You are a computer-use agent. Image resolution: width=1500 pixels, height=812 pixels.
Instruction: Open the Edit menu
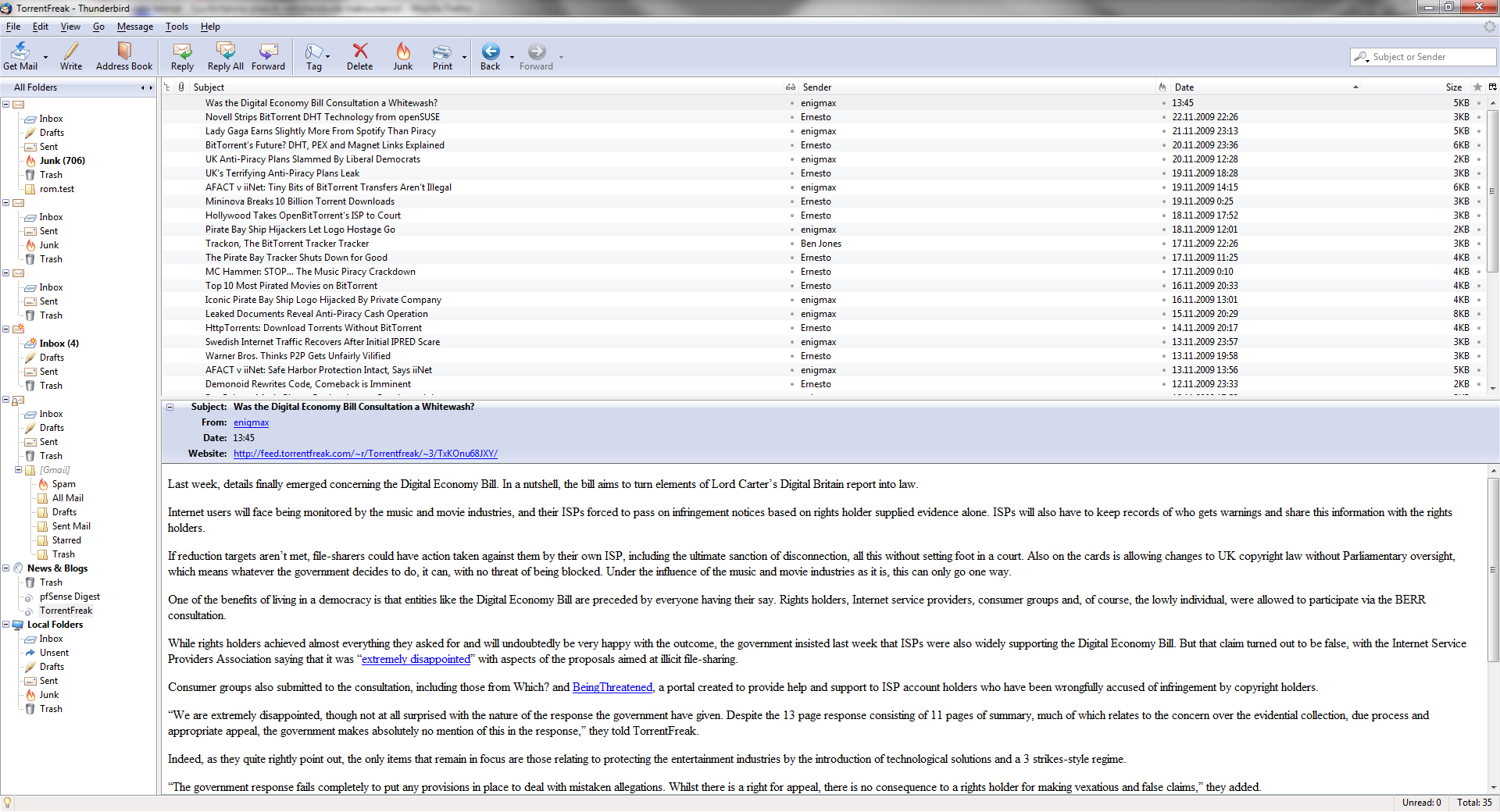pyautogui.click(x=41, y=27)
